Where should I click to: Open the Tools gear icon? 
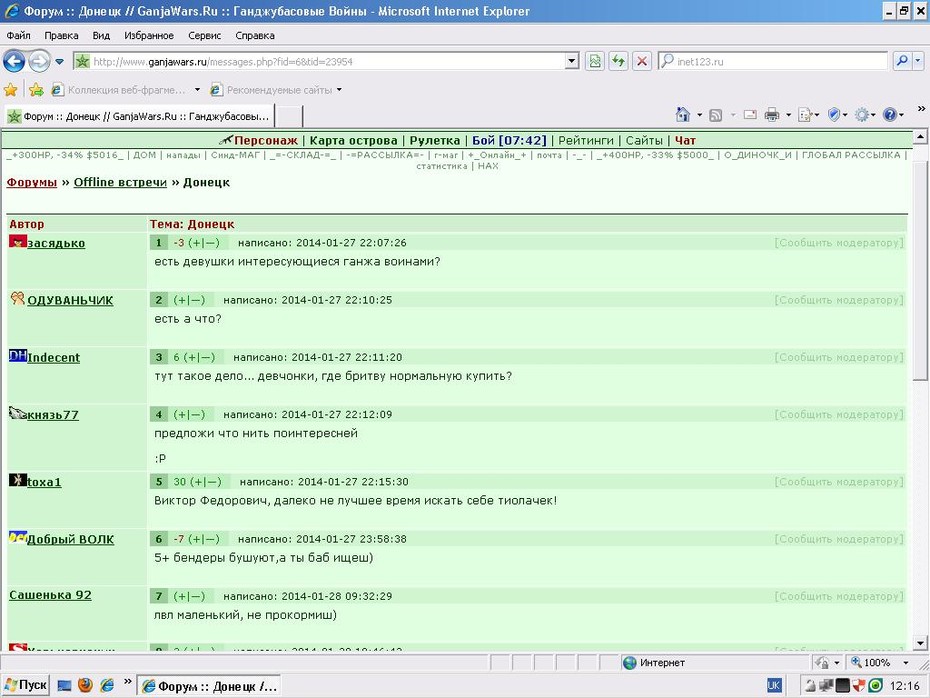[x=862, y=114]
